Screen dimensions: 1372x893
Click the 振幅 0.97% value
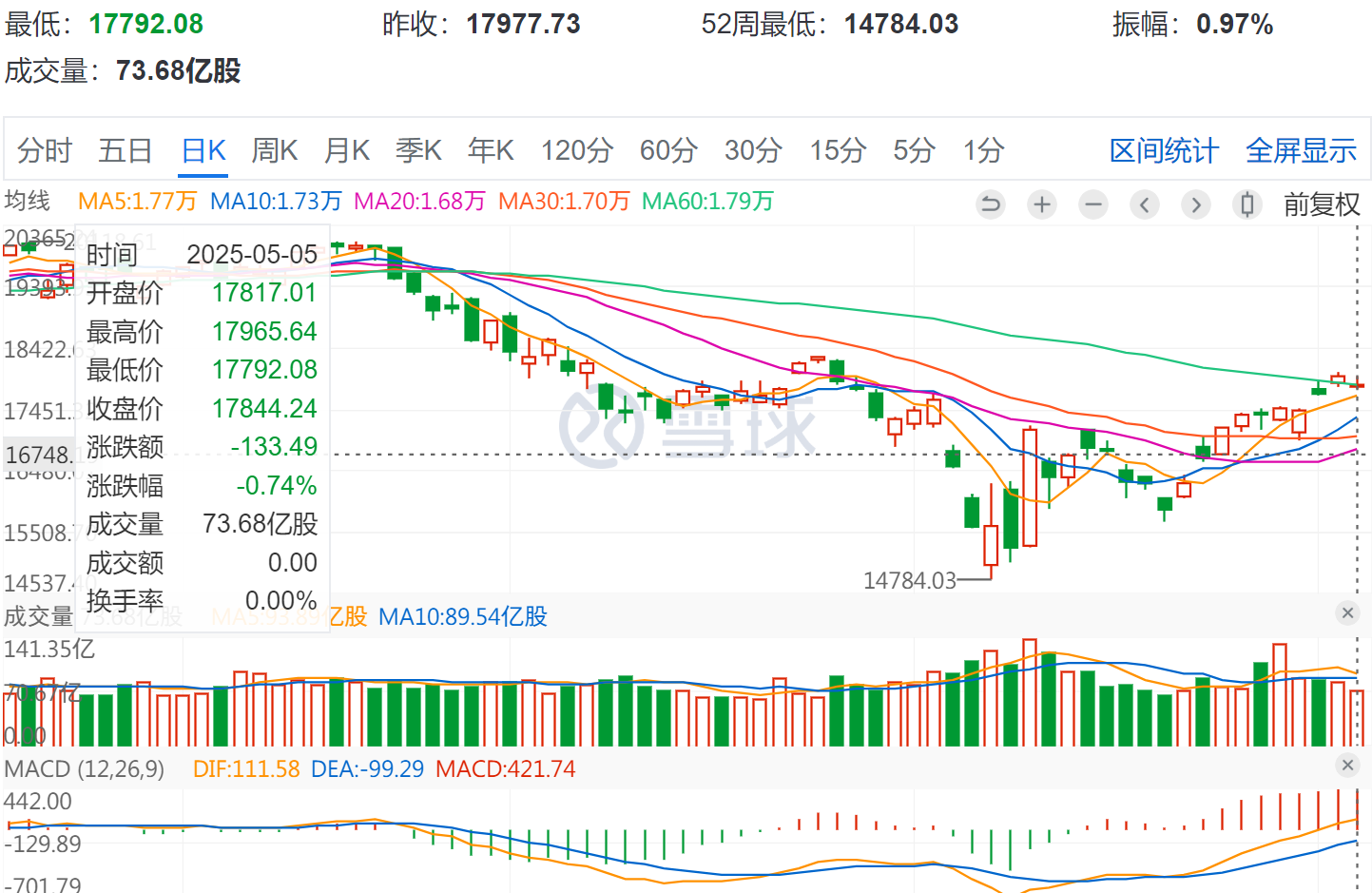(x=1234, y=24)
